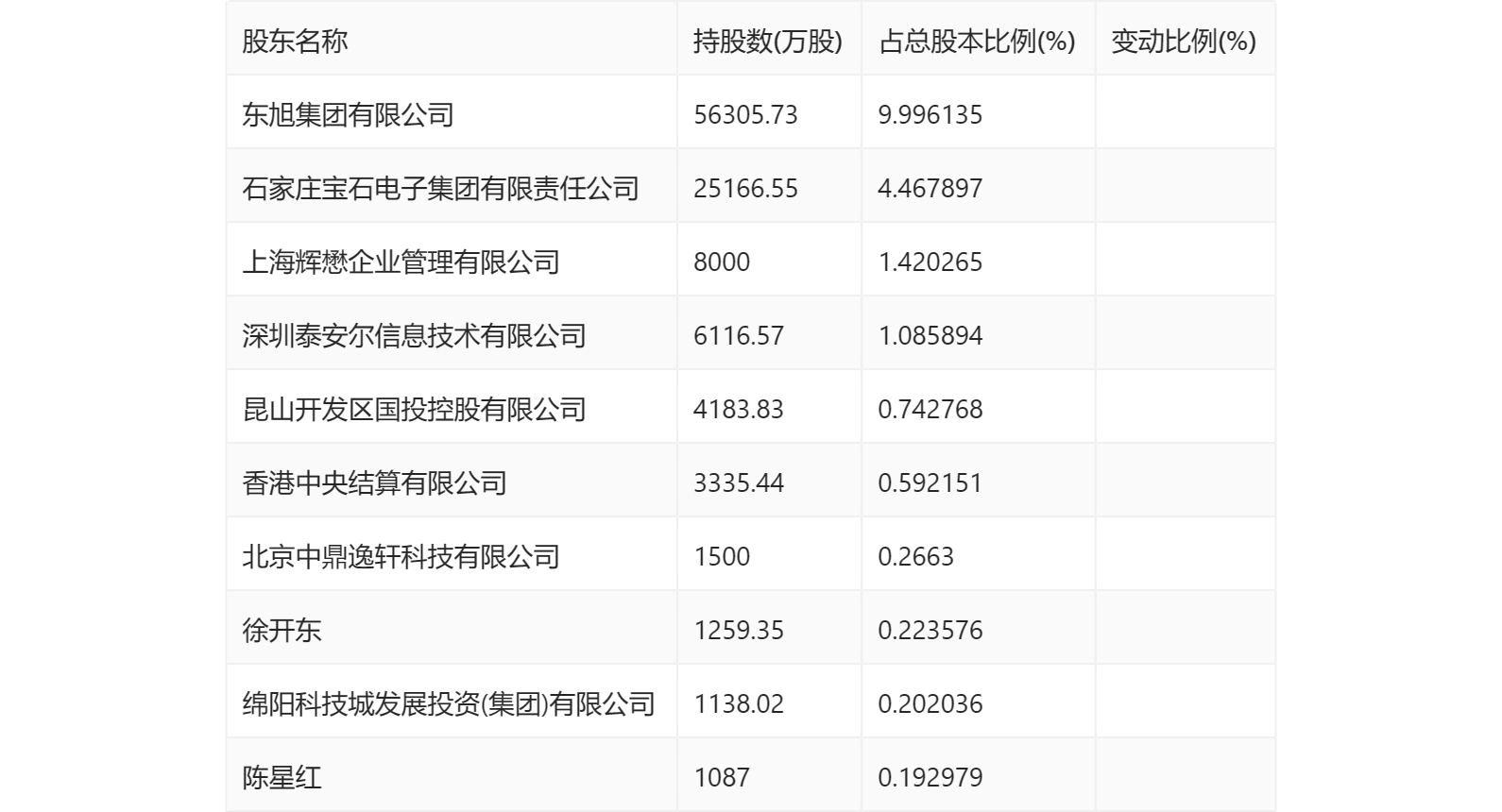This screenshot has width=1502, height=812.
Task: Click percentage value 0.202036
Action: click(930, 704)
